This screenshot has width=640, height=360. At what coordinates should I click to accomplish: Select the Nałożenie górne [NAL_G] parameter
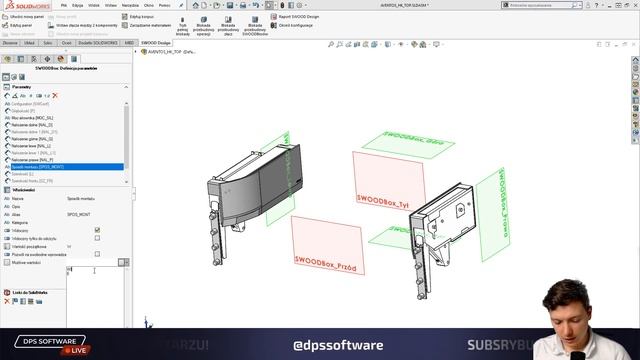point(32,139)
